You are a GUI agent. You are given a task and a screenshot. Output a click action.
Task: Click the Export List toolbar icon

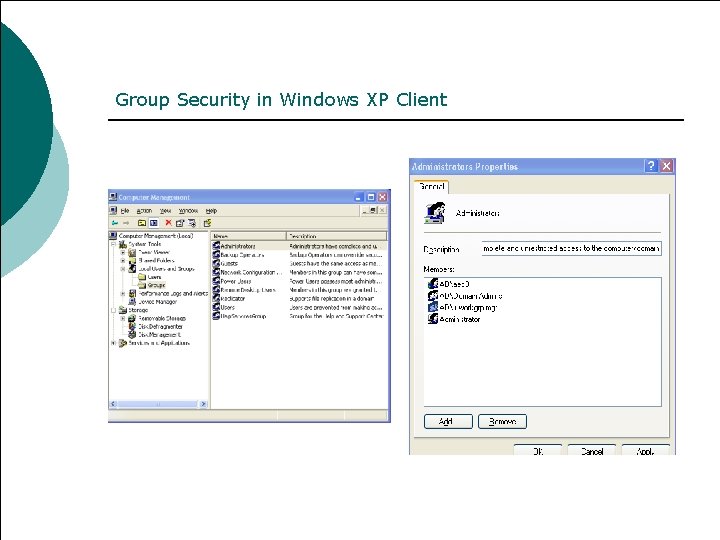[x=192, y=223]
